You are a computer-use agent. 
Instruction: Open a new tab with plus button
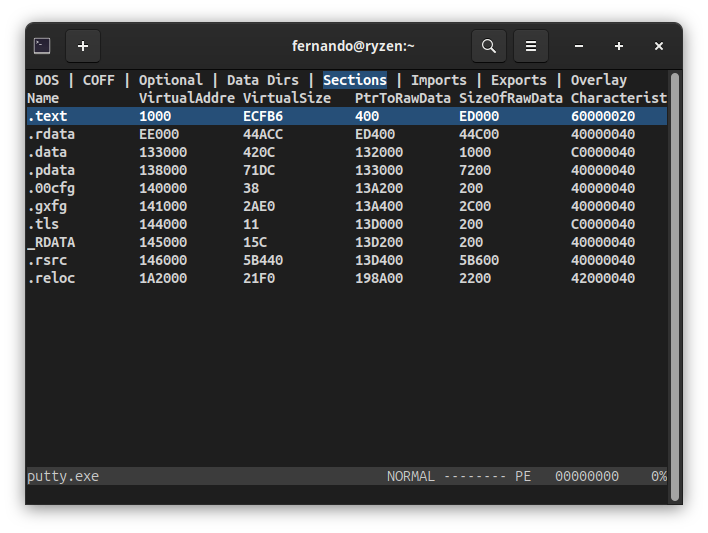coord(83,46)
